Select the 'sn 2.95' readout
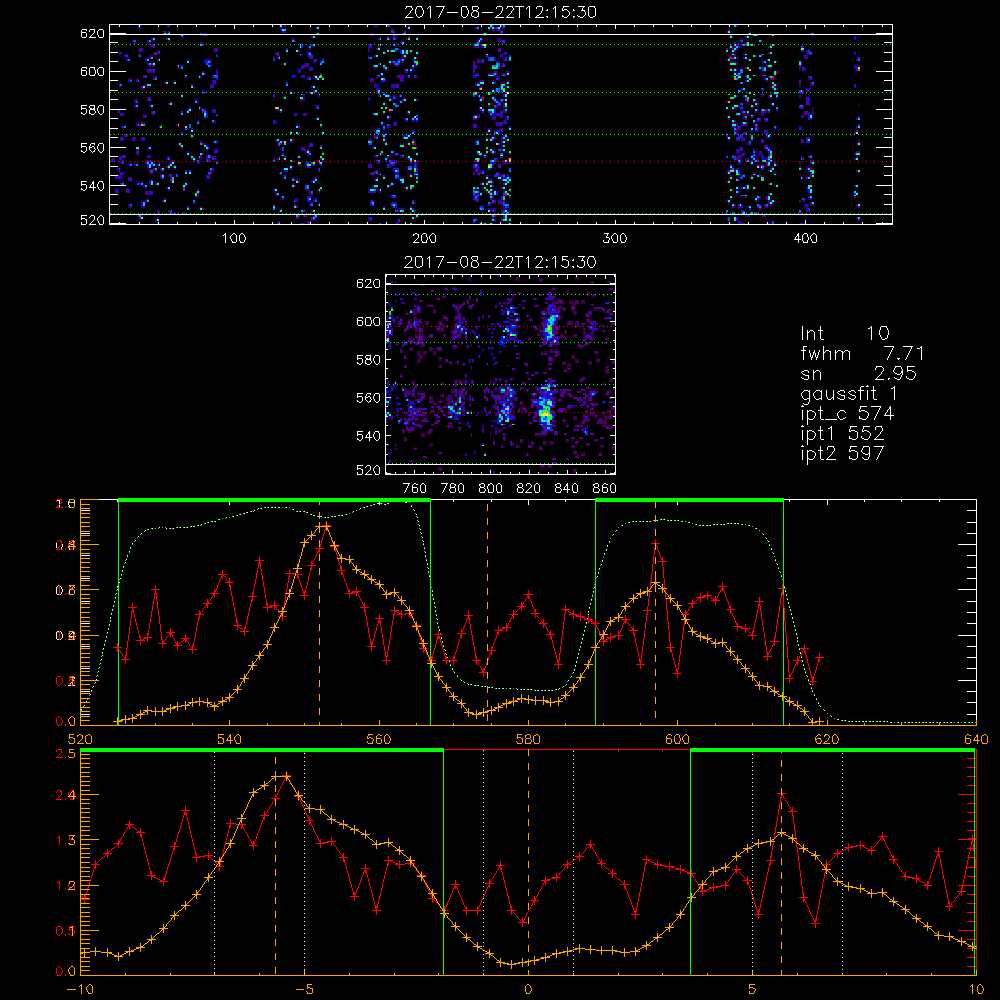 [858, 373]
